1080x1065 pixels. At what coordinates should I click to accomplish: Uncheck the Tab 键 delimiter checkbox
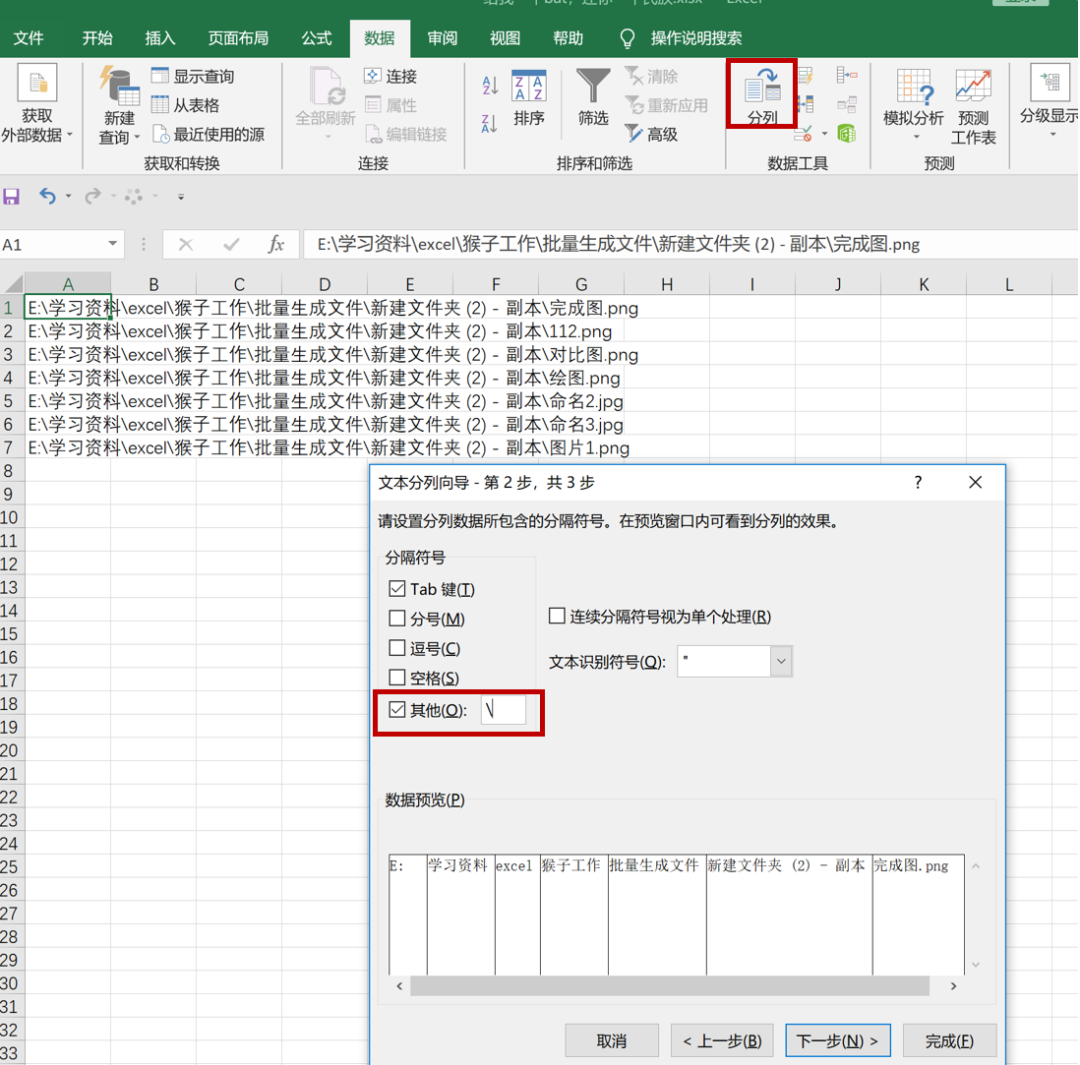[397, 589]
